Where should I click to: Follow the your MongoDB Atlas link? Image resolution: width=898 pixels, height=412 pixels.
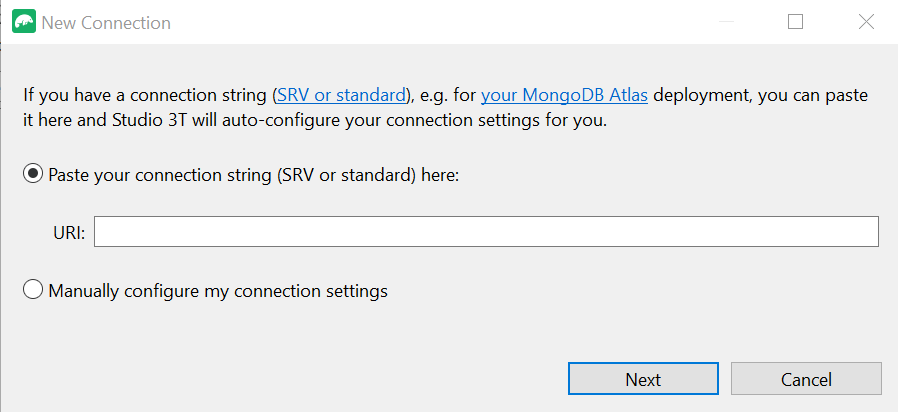pos(564,95)
